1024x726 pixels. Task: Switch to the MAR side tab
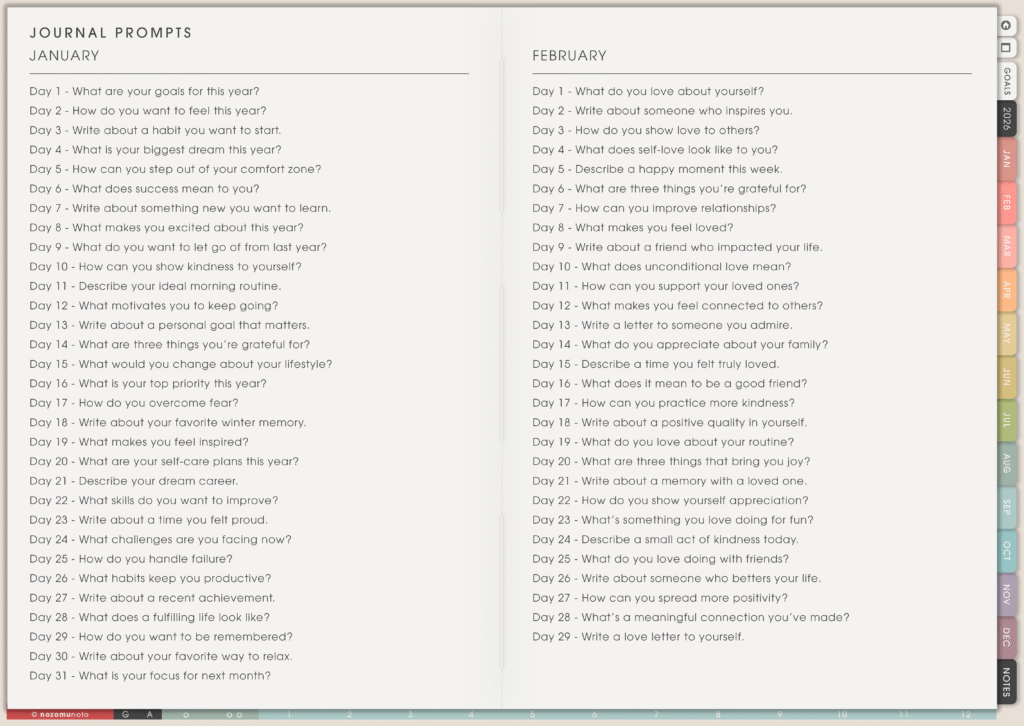click(x=1006, y=245)
